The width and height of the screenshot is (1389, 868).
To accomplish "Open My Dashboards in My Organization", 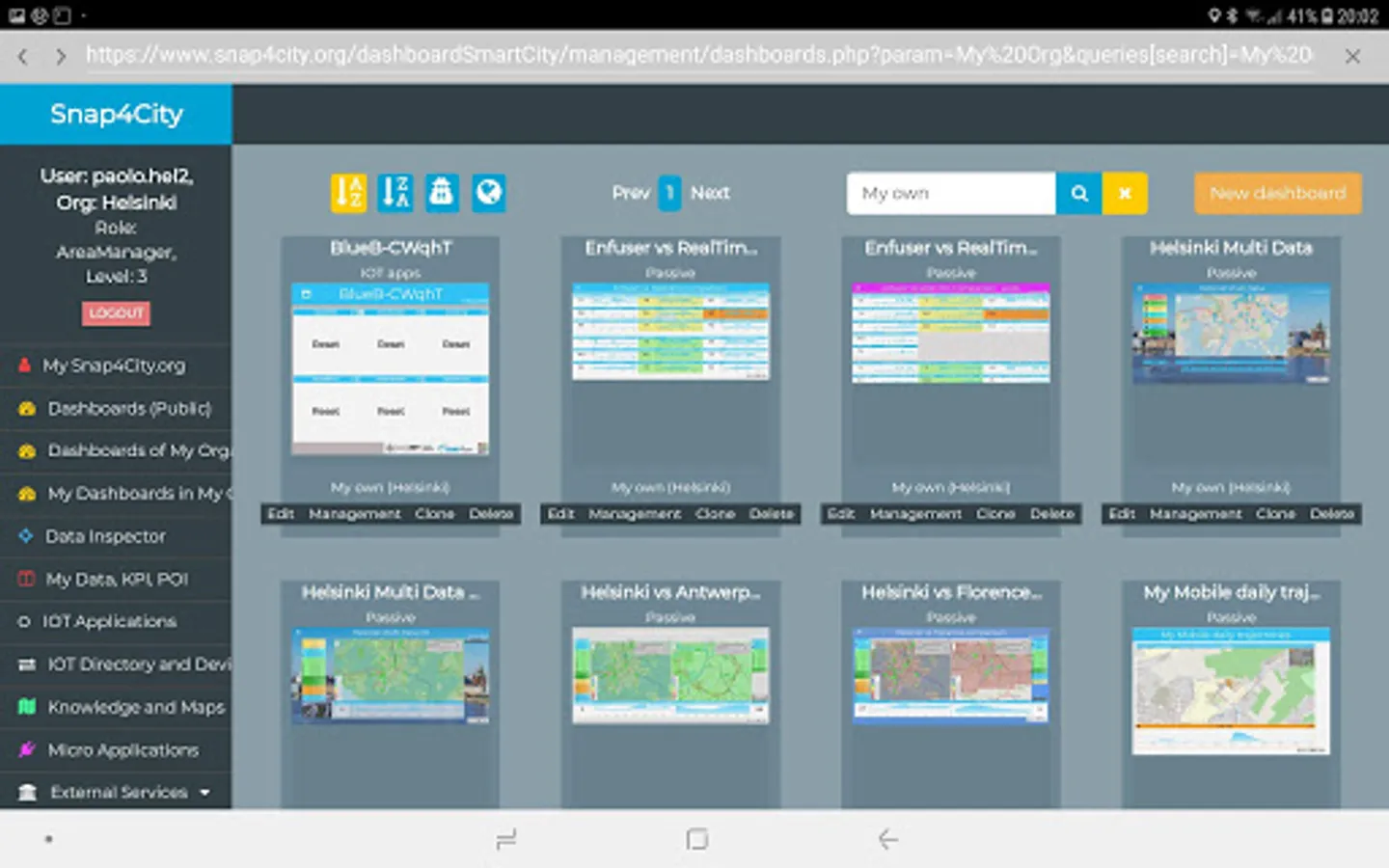I will pos(116,494).
